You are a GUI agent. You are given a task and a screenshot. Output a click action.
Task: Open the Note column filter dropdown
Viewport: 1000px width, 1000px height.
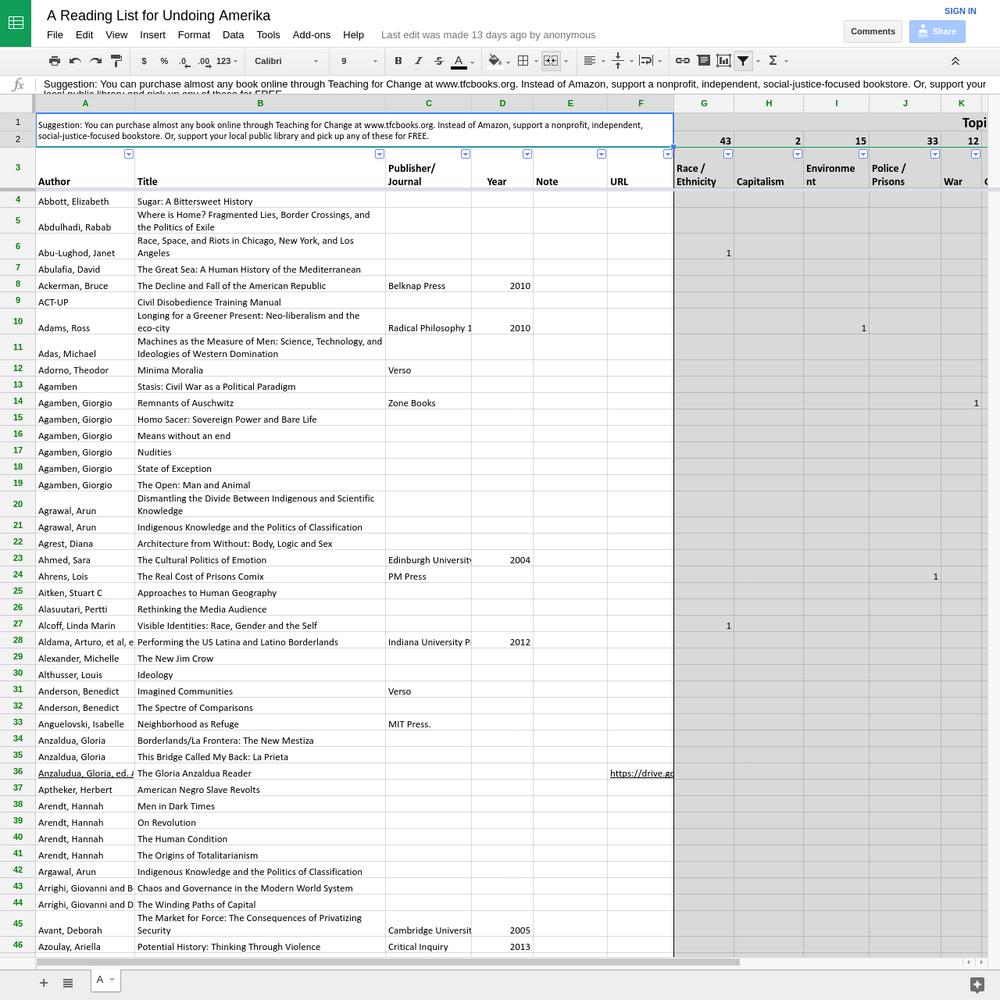point(601,154)
